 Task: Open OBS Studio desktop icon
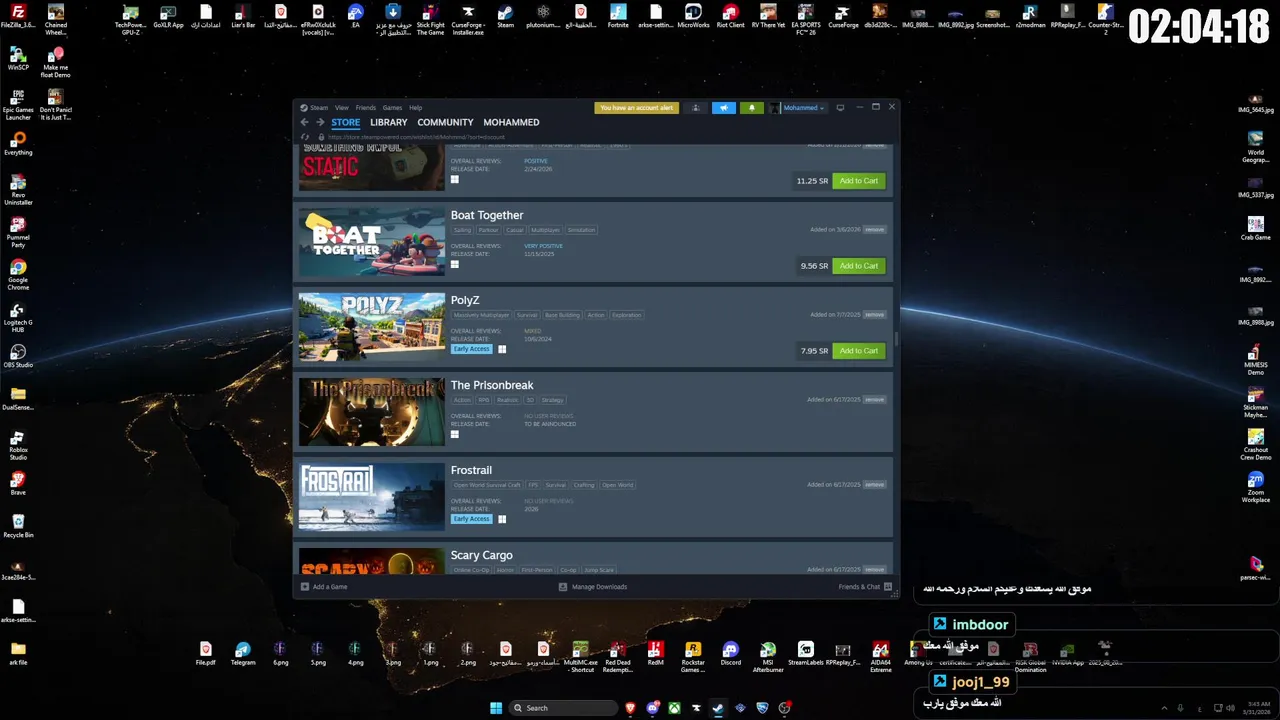(18, 357)
